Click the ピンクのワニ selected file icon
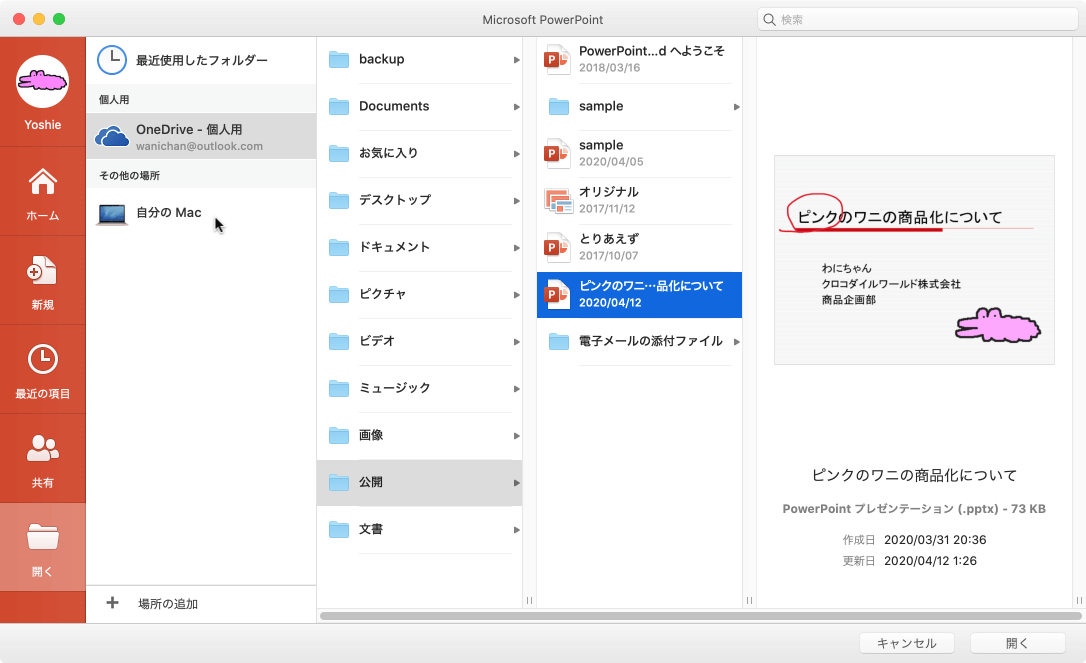Image resolution: width=1086 pixels, height=663 pixels. 558,294
